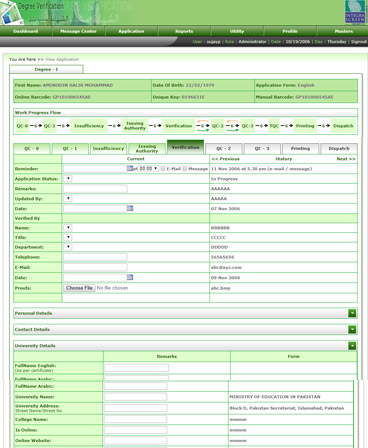Screen dimensions: 368x448
Task: Open the Masters menu
Action: click(x=343, y=31)
